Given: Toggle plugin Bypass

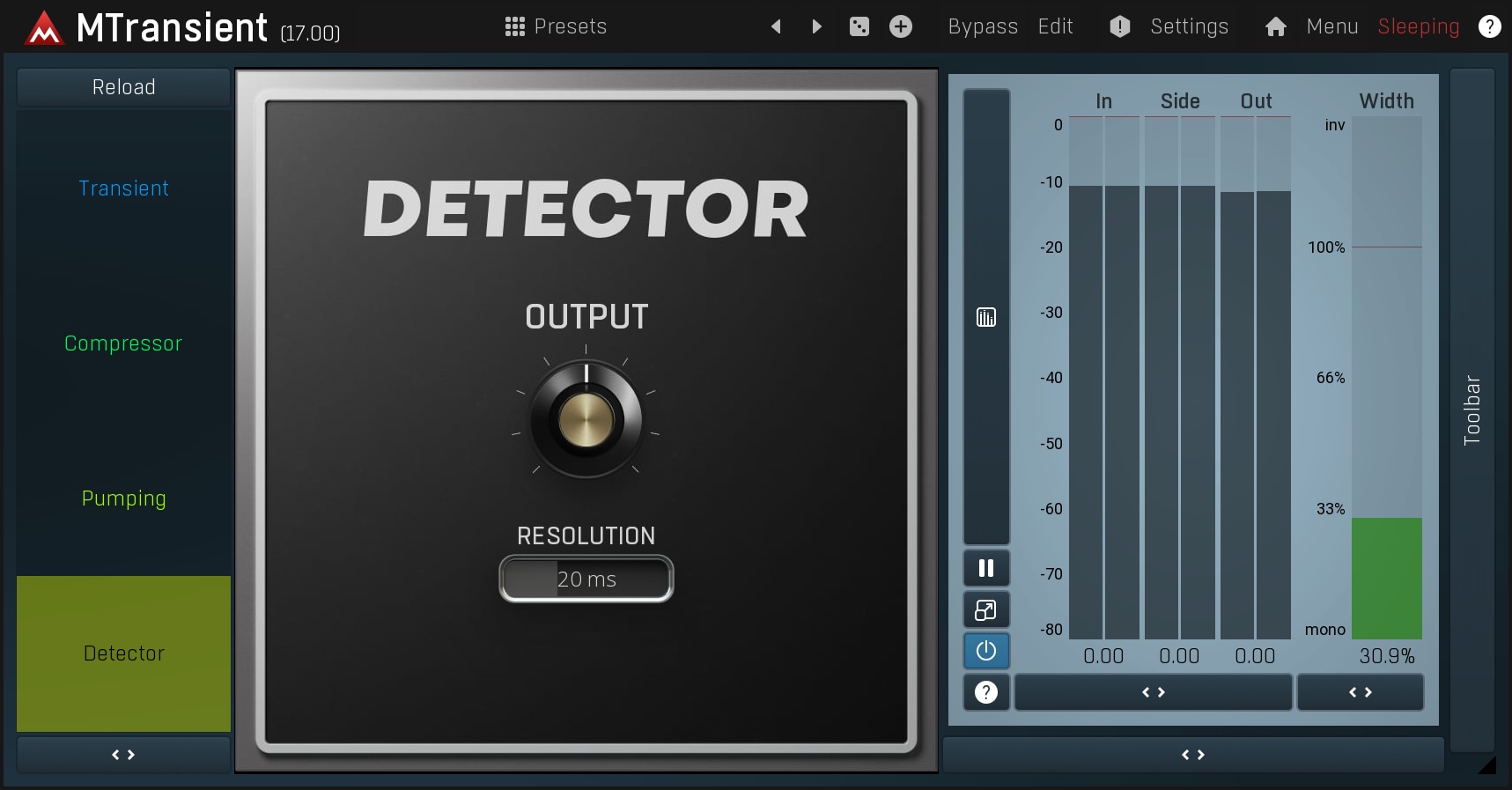Looking at the screenshot, I should (982, 26).
